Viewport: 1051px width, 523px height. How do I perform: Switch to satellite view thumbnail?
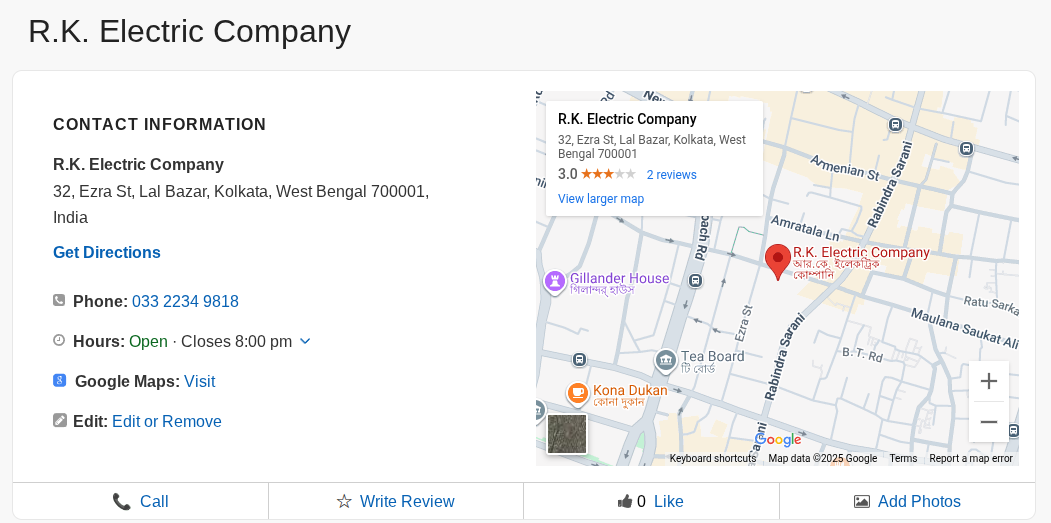point(567,434)
